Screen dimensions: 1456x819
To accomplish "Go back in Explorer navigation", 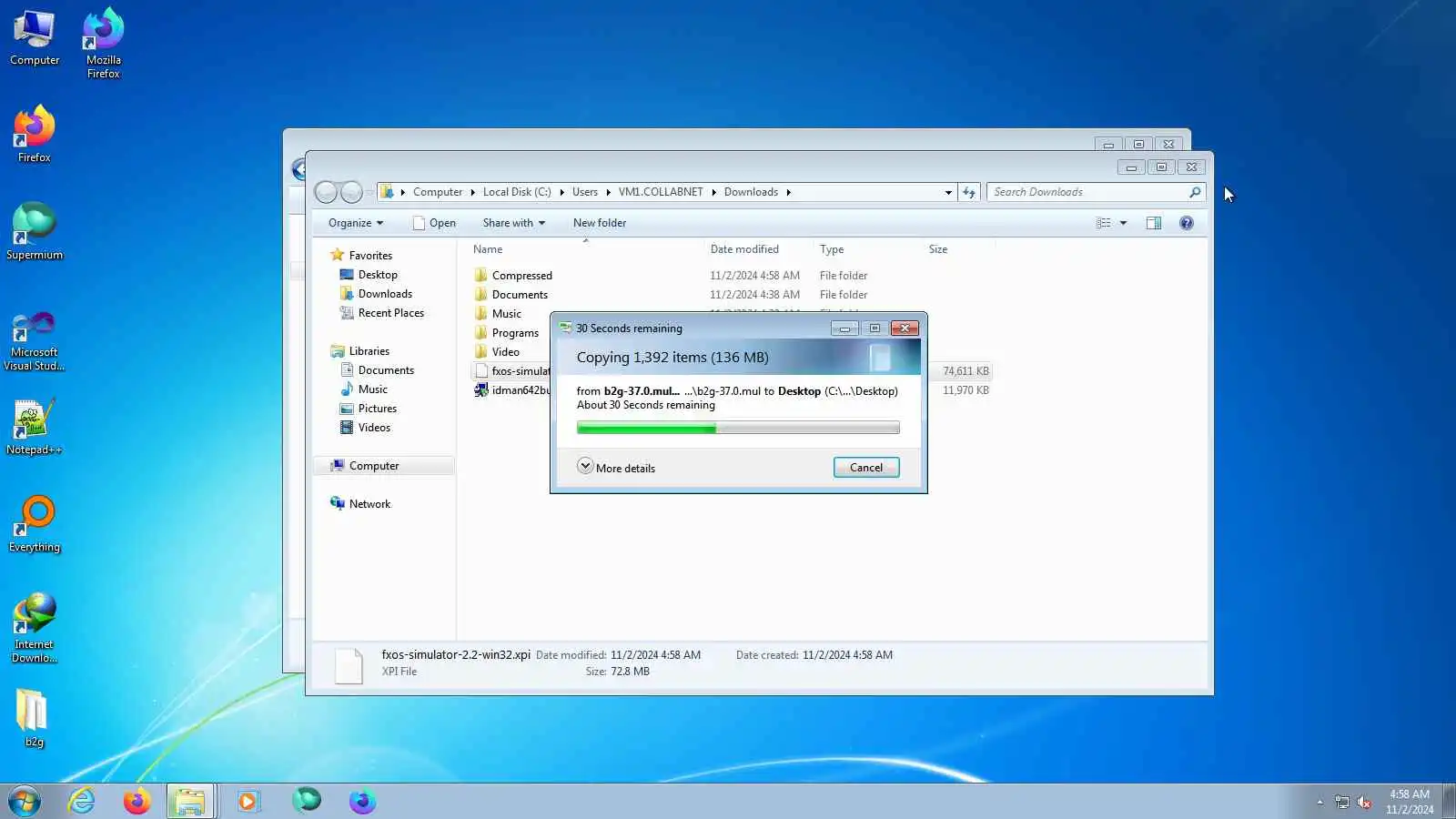I will (x=326, y=192).
